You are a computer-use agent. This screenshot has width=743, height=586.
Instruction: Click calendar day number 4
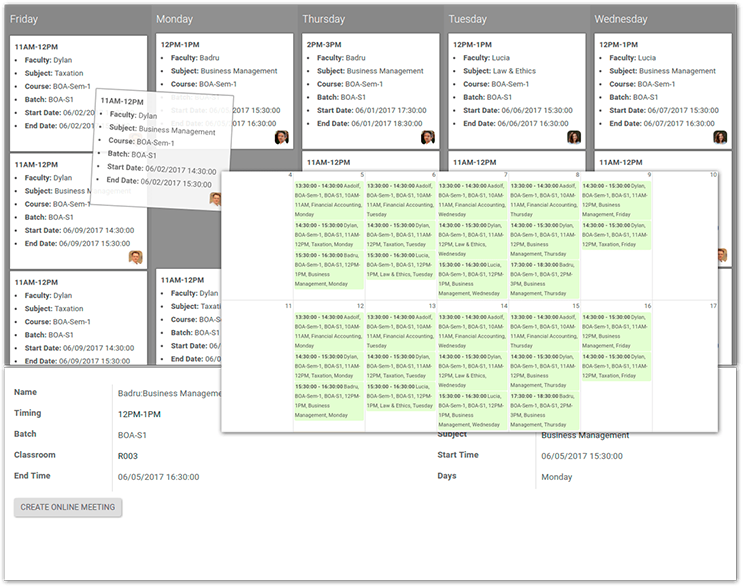pos(290,175)
